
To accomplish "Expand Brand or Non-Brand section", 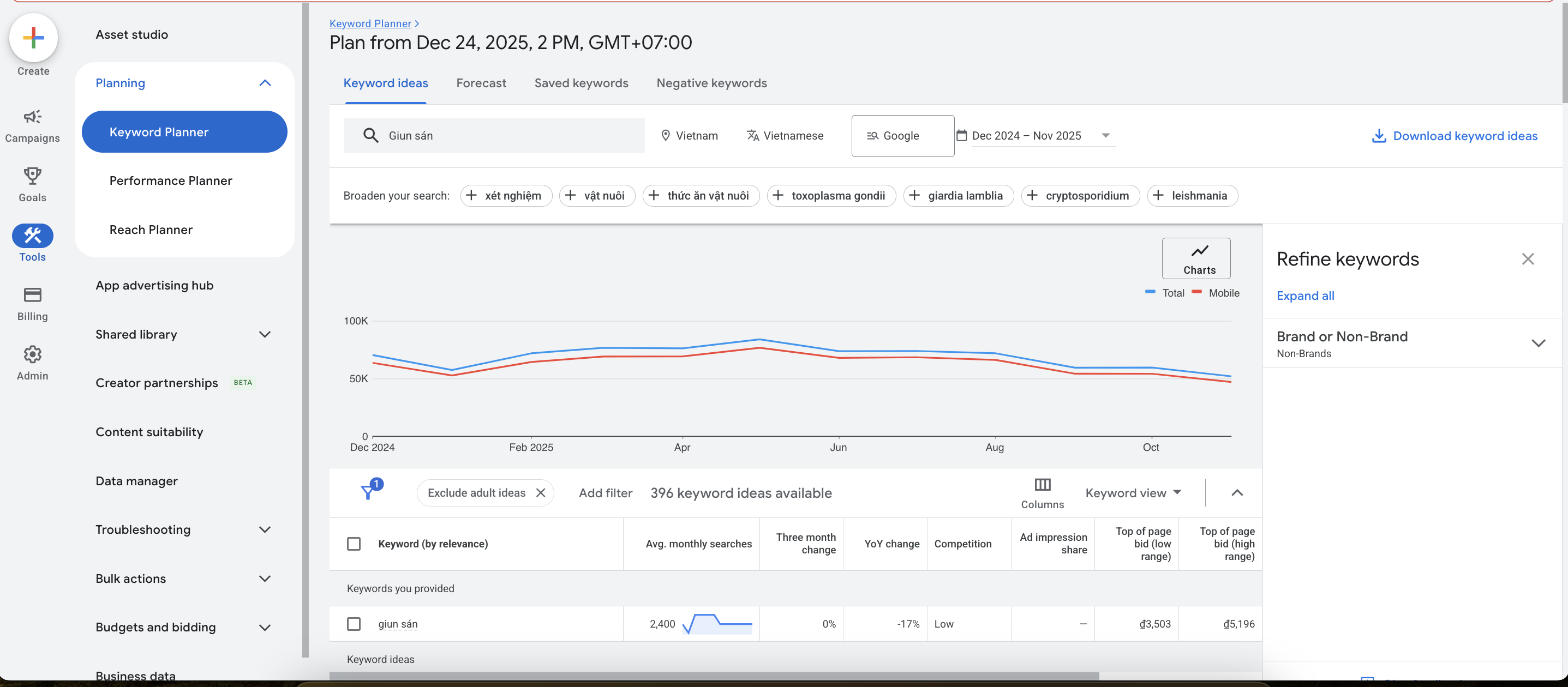I will [x=1537, y=343].
